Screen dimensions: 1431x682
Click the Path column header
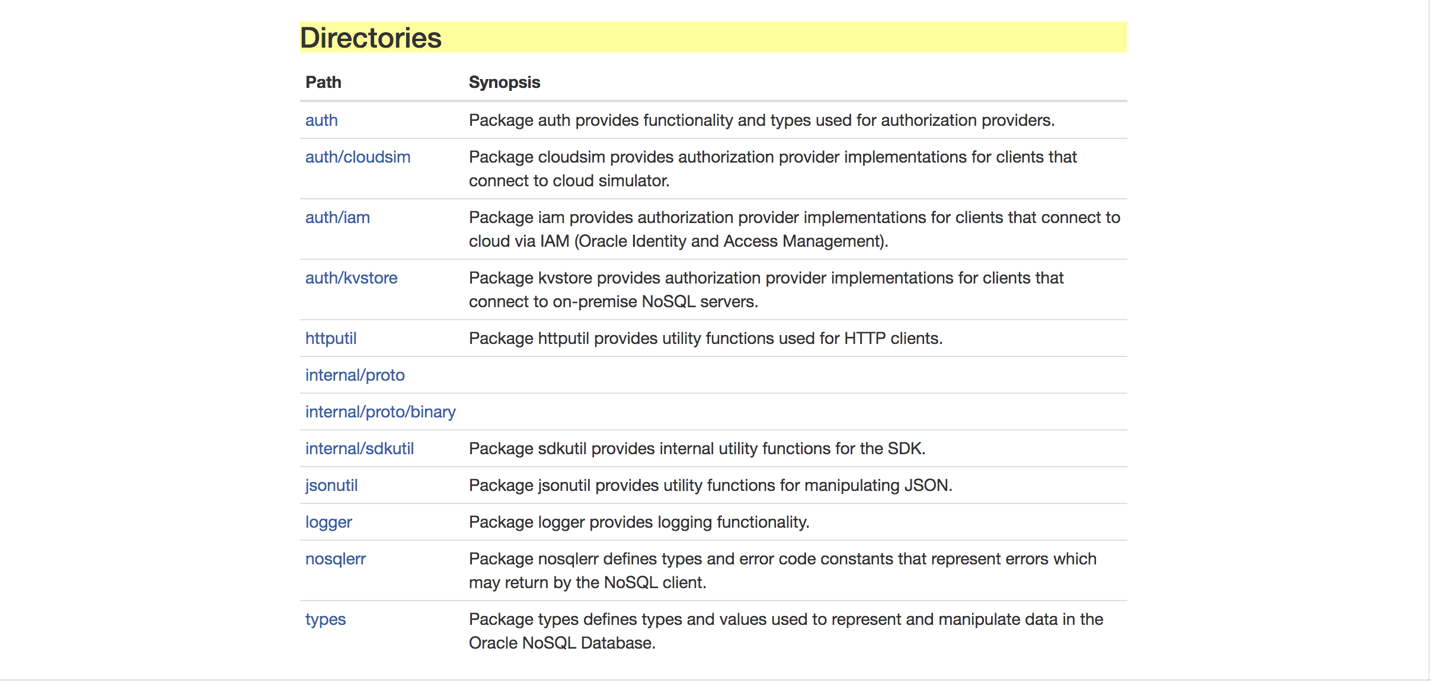point(323,82)
